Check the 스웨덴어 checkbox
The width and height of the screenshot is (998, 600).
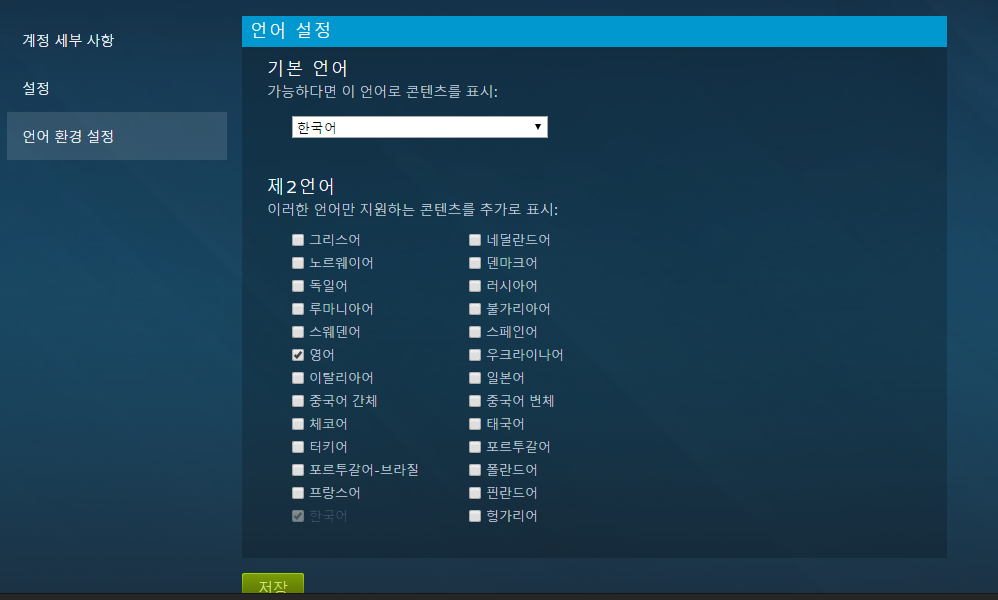click(x=298, y=331)
